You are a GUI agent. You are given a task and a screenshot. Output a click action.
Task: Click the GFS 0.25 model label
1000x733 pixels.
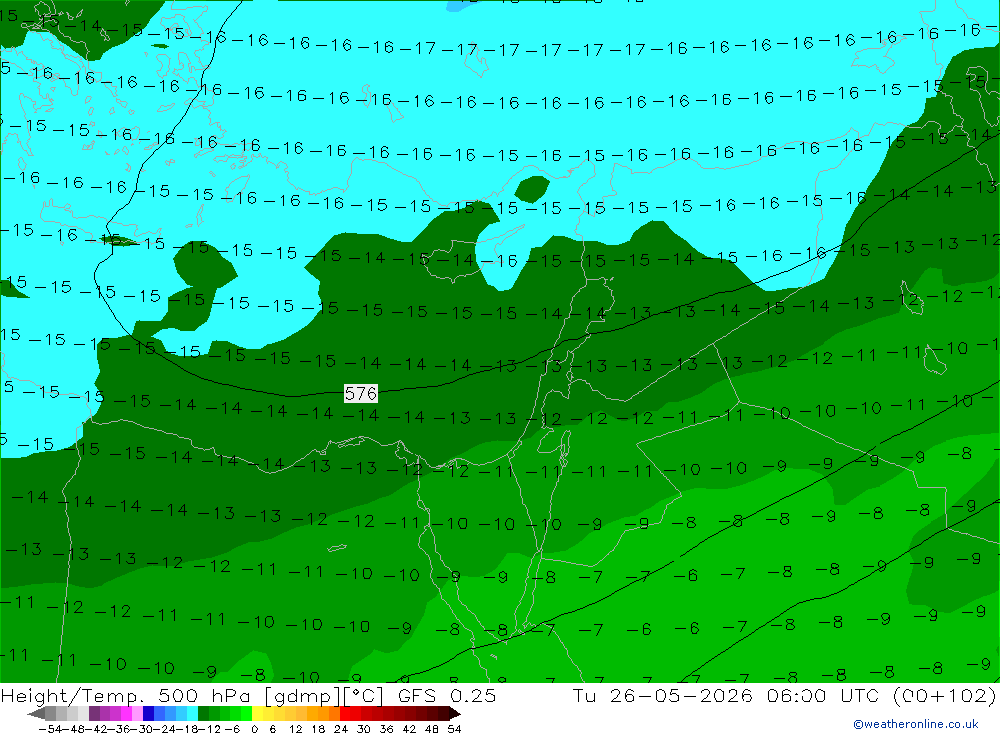447,695
